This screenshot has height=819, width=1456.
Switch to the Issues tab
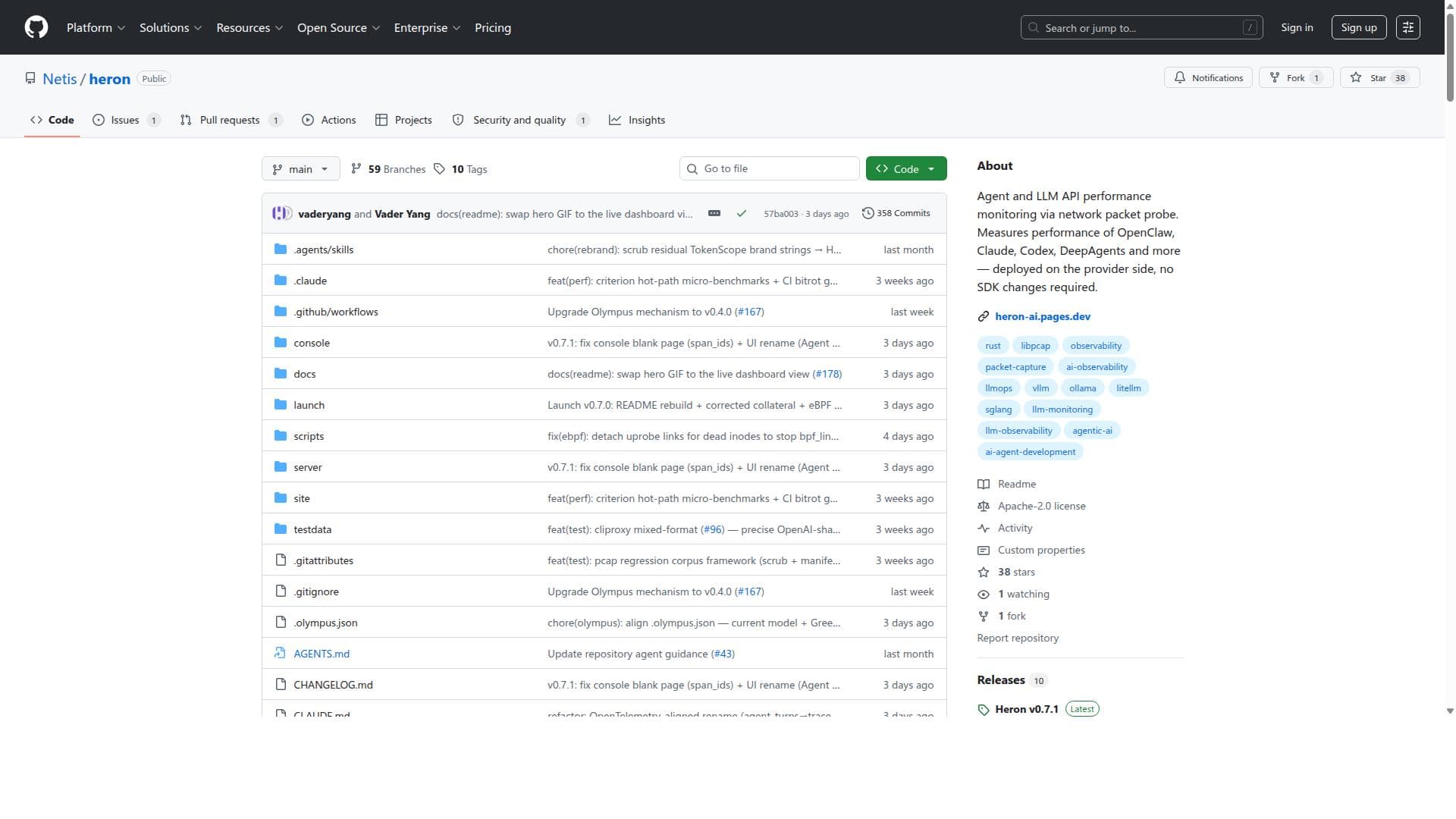[127, 120]
